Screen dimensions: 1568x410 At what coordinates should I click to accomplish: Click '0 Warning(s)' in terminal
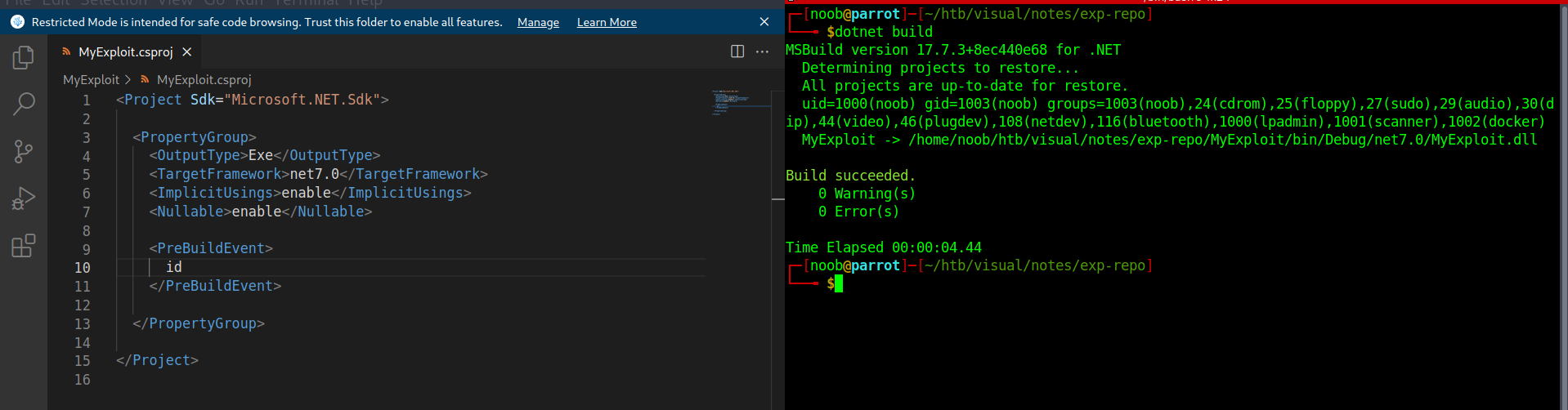[867, 194]
